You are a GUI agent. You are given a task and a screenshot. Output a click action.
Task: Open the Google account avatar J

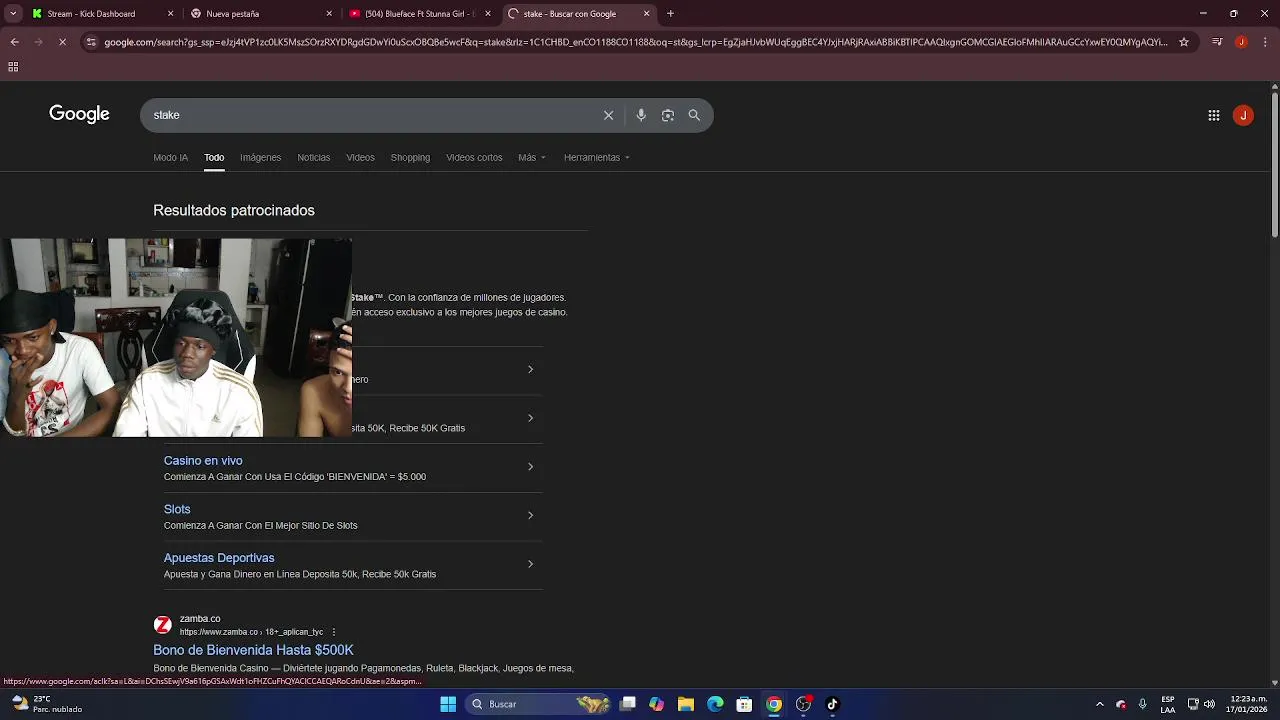pos(1243,115)
